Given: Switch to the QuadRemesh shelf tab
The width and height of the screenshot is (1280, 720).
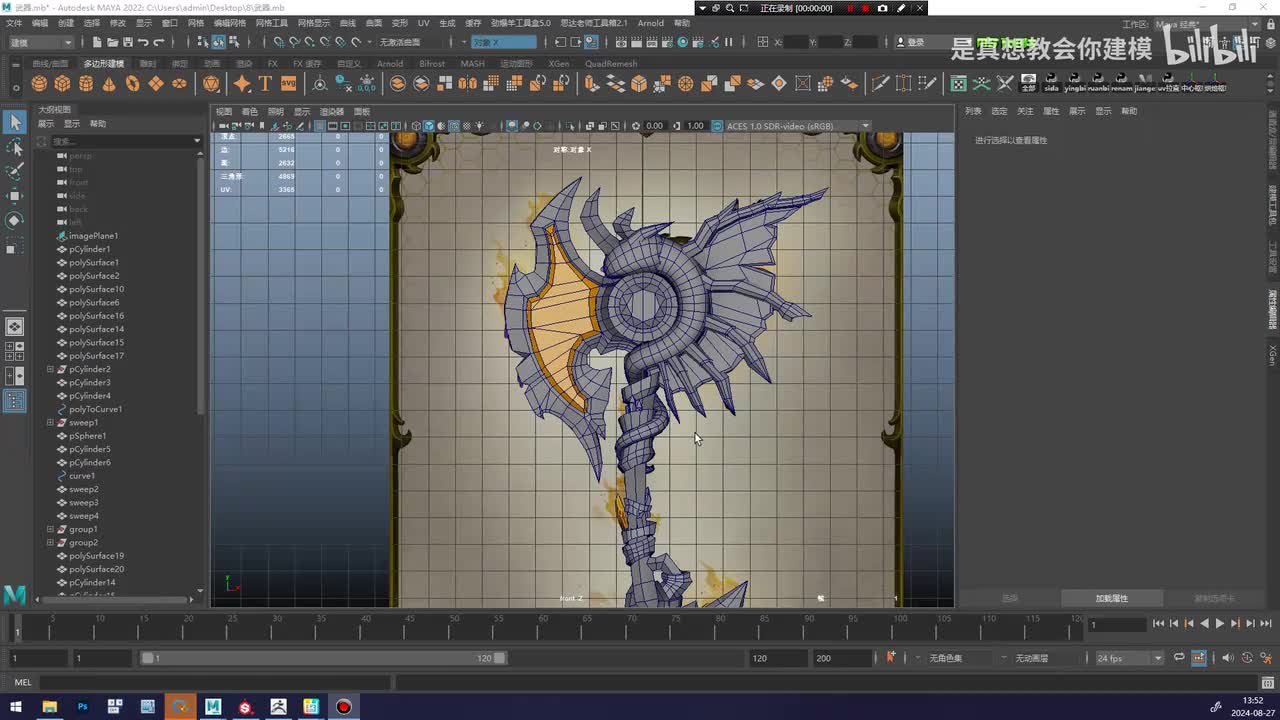Looking at the screenshot, I should pyautogui.click(x=611, y=63).
